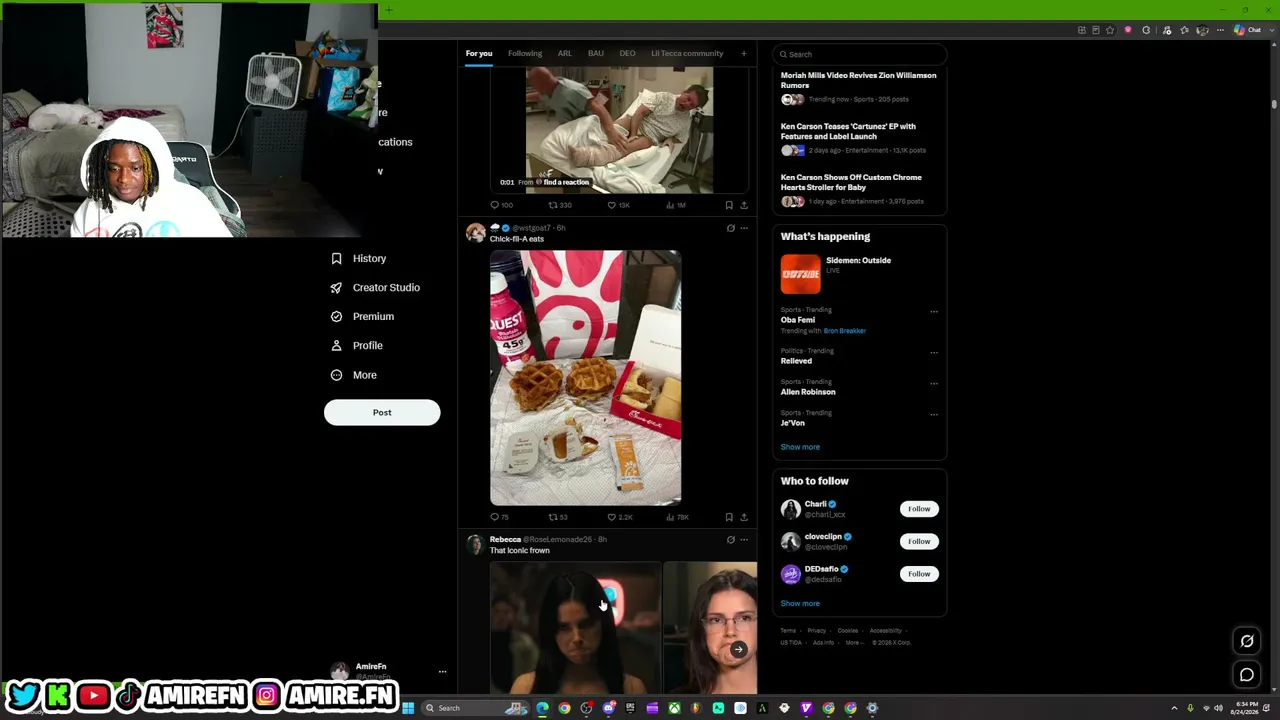Switch to the Following tab

525,53
